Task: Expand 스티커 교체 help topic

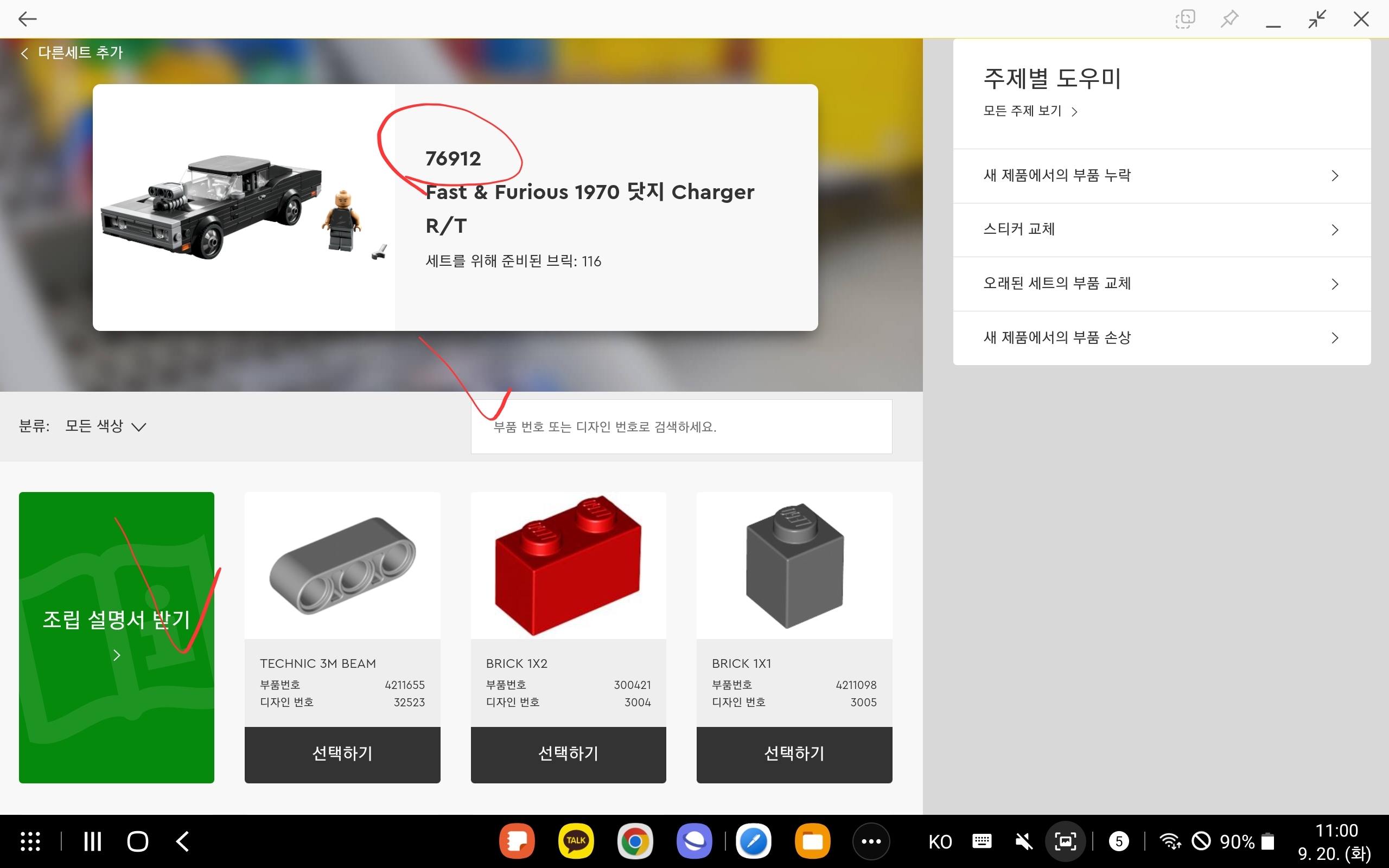Action: point(1162,229)
